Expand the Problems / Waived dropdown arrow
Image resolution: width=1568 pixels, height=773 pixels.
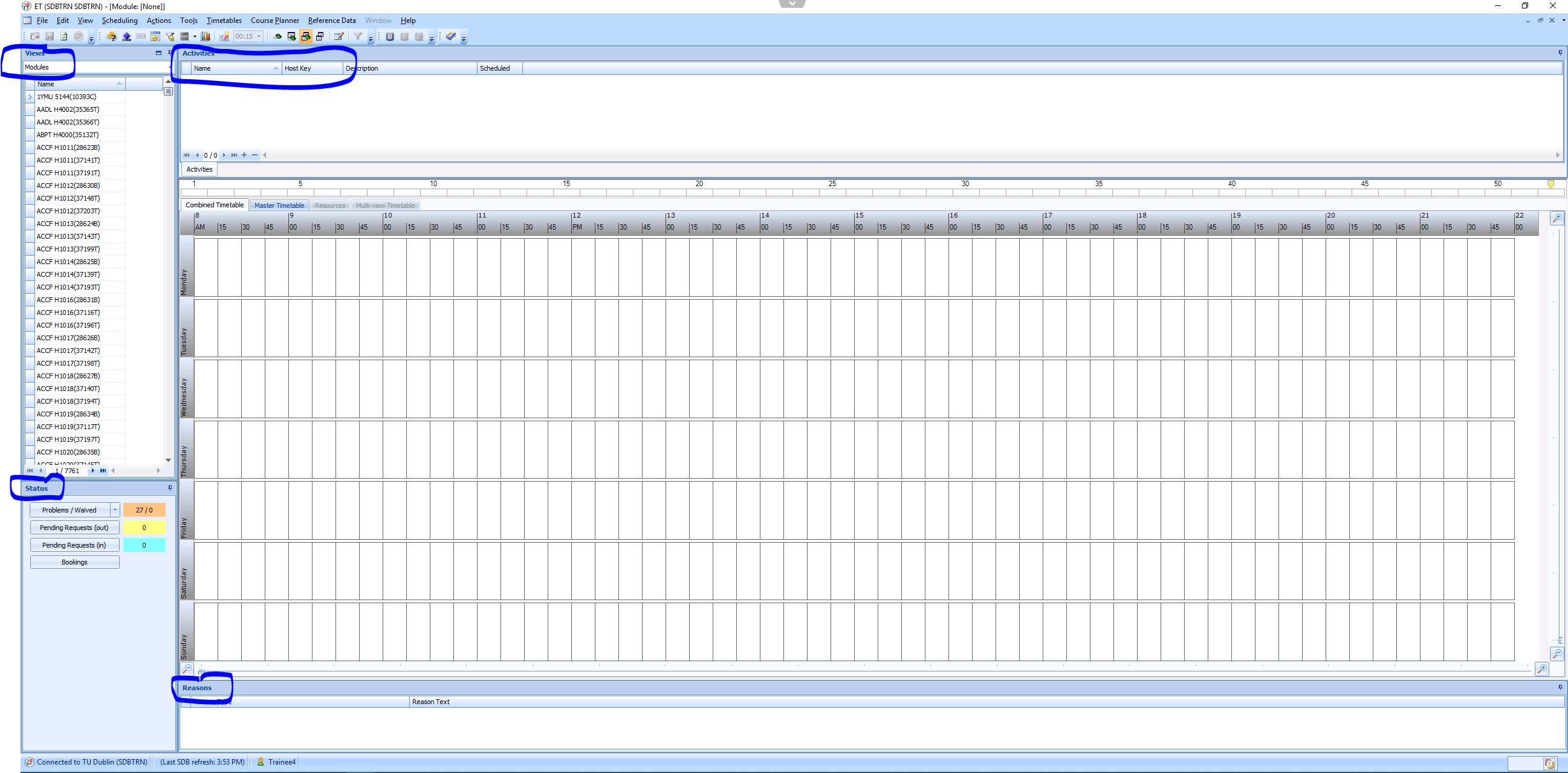(115, 510)
